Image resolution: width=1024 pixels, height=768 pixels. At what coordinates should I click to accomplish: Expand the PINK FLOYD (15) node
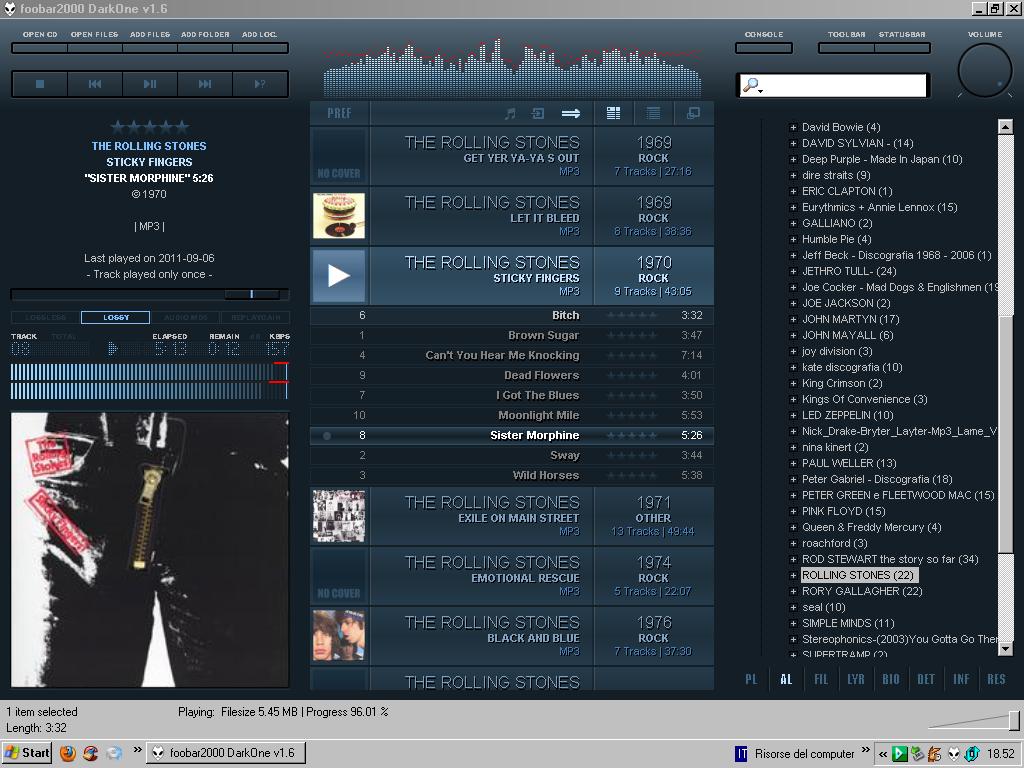coord(793,511)
